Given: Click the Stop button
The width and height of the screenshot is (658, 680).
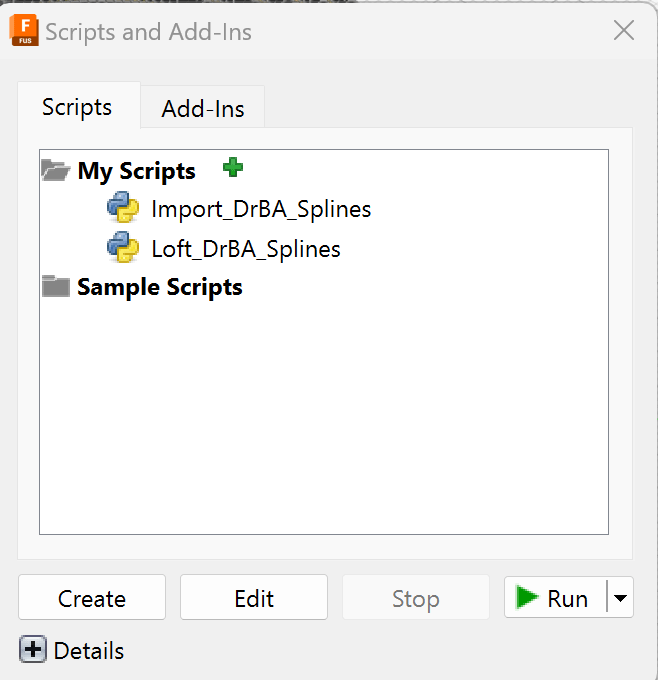Looking at the screenshot, I should pyautogui.click(x=416, y=598).
